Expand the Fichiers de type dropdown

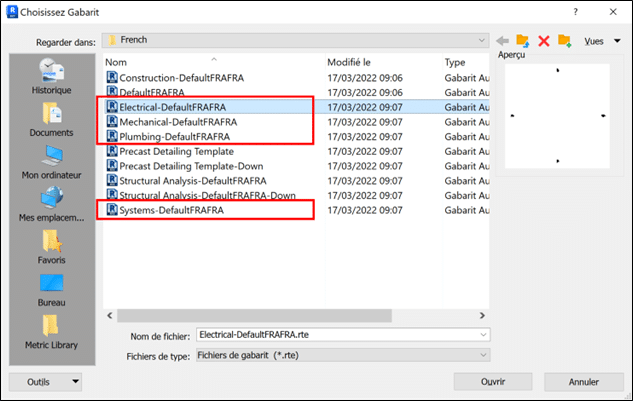pos(483,355)
